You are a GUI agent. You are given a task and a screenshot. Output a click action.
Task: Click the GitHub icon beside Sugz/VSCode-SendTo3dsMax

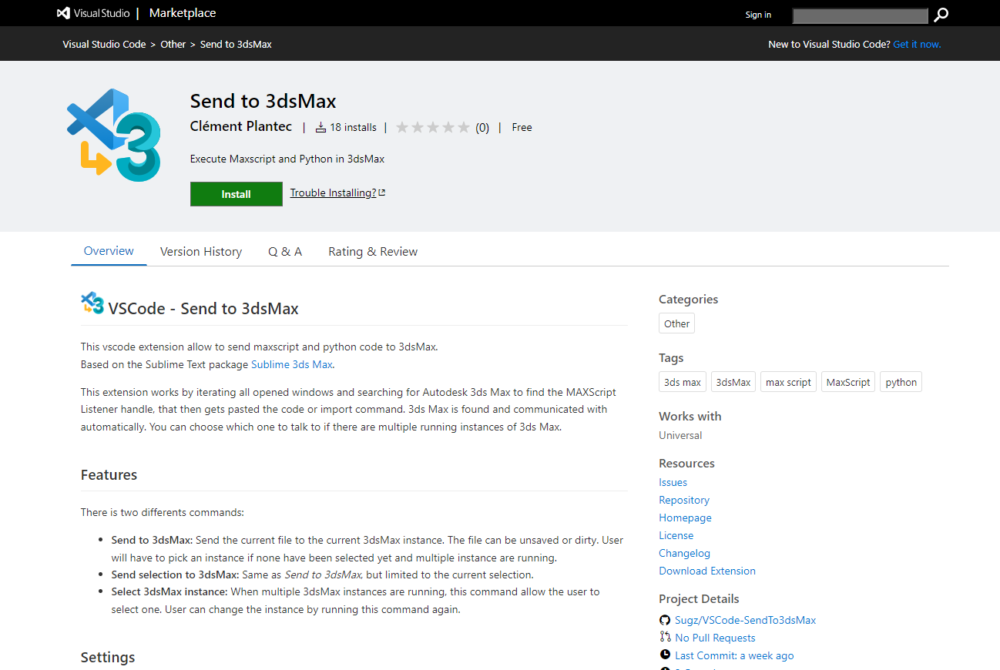click(665, 620)
